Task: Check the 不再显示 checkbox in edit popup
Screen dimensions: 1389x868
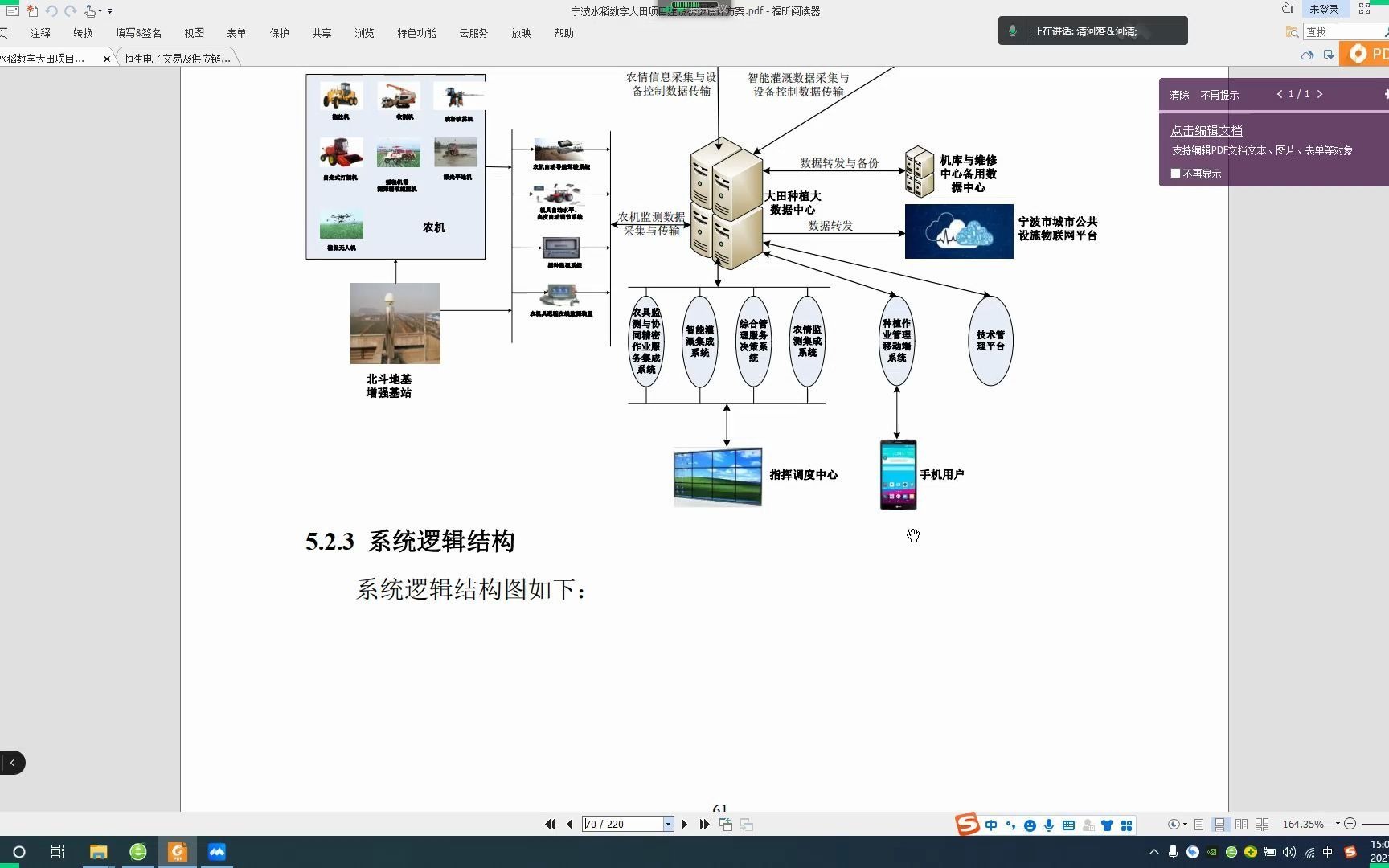Action: click(x=1174, y=173)
